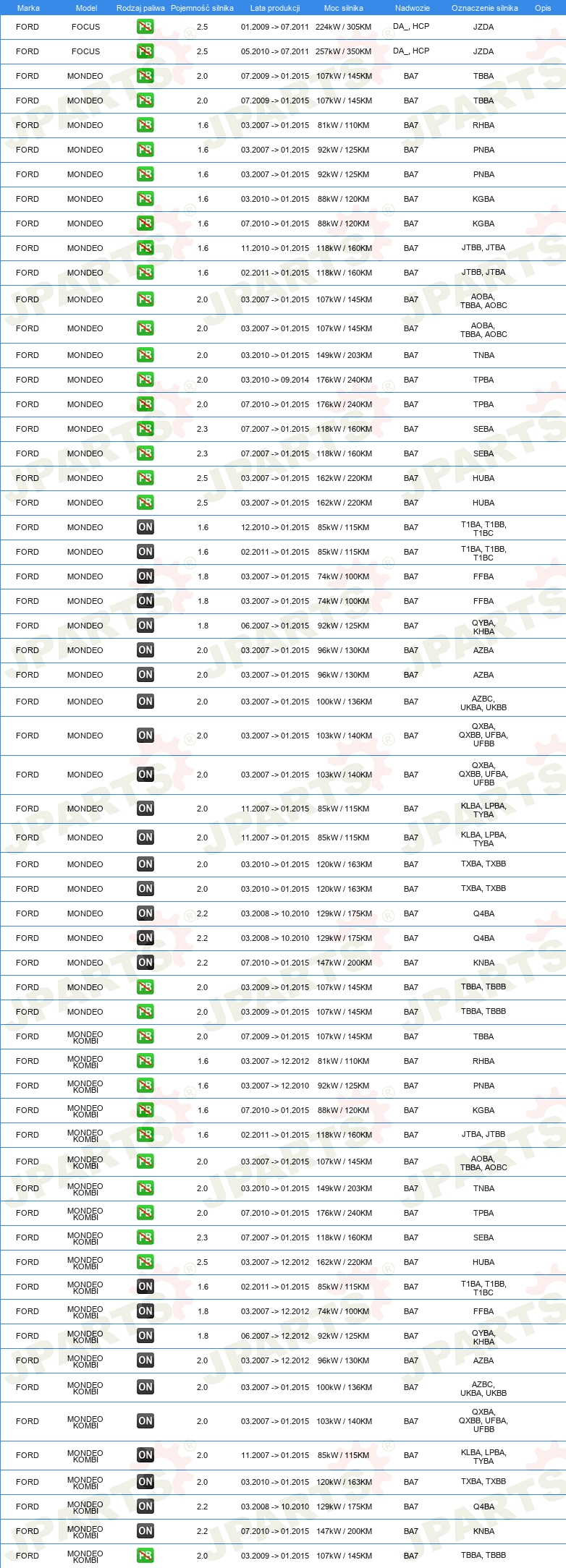566x1568 pixels.
Task: Click the '06.2007 -> 12.2012' production years cell
Action: pyautogui.click(x=275, y=1336)
